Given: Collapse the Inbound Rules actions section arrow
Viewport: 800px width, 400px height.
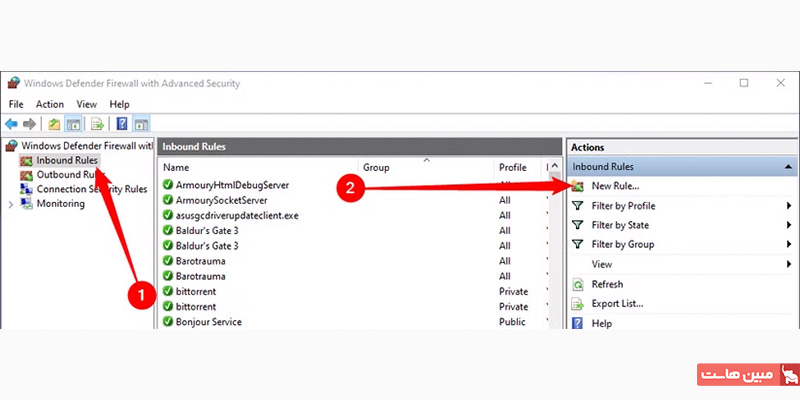Looking at the screenshot, I should coord(788,167).
